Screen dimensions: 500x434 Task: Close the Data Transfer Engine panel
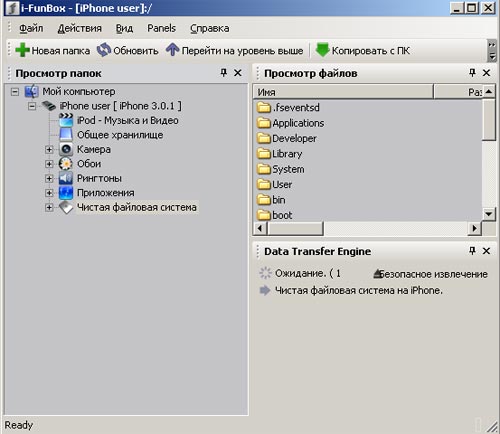tap(486, 250)
